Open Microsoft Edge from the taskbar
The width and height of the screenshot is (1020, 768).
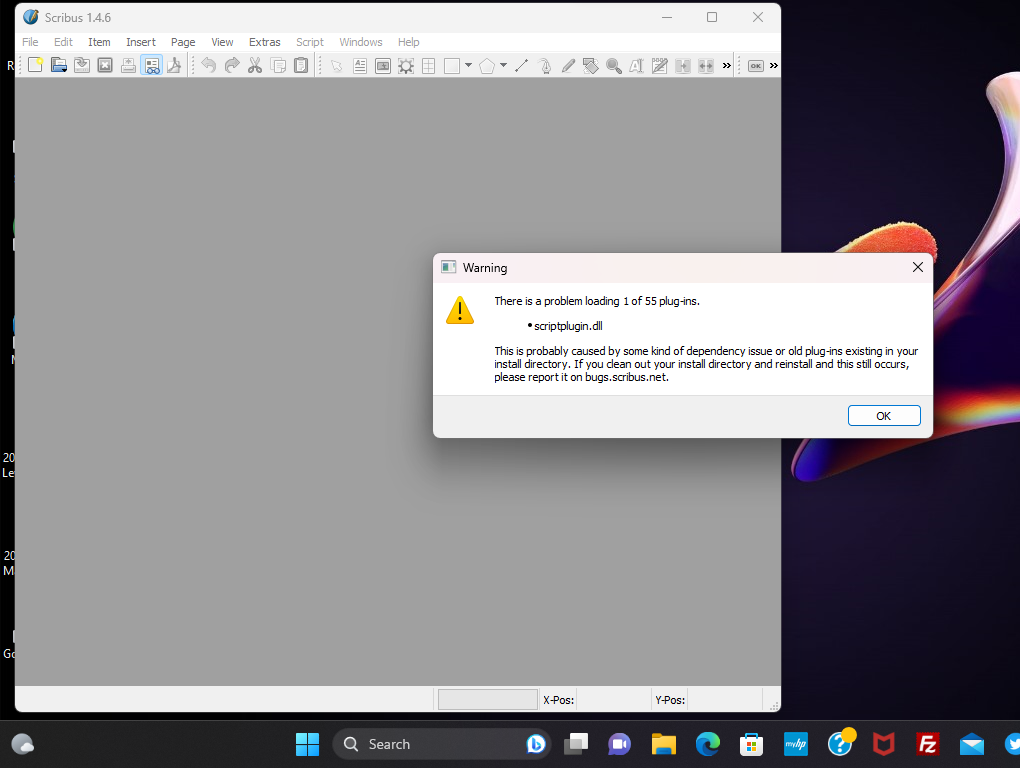[x=708, y=744]
